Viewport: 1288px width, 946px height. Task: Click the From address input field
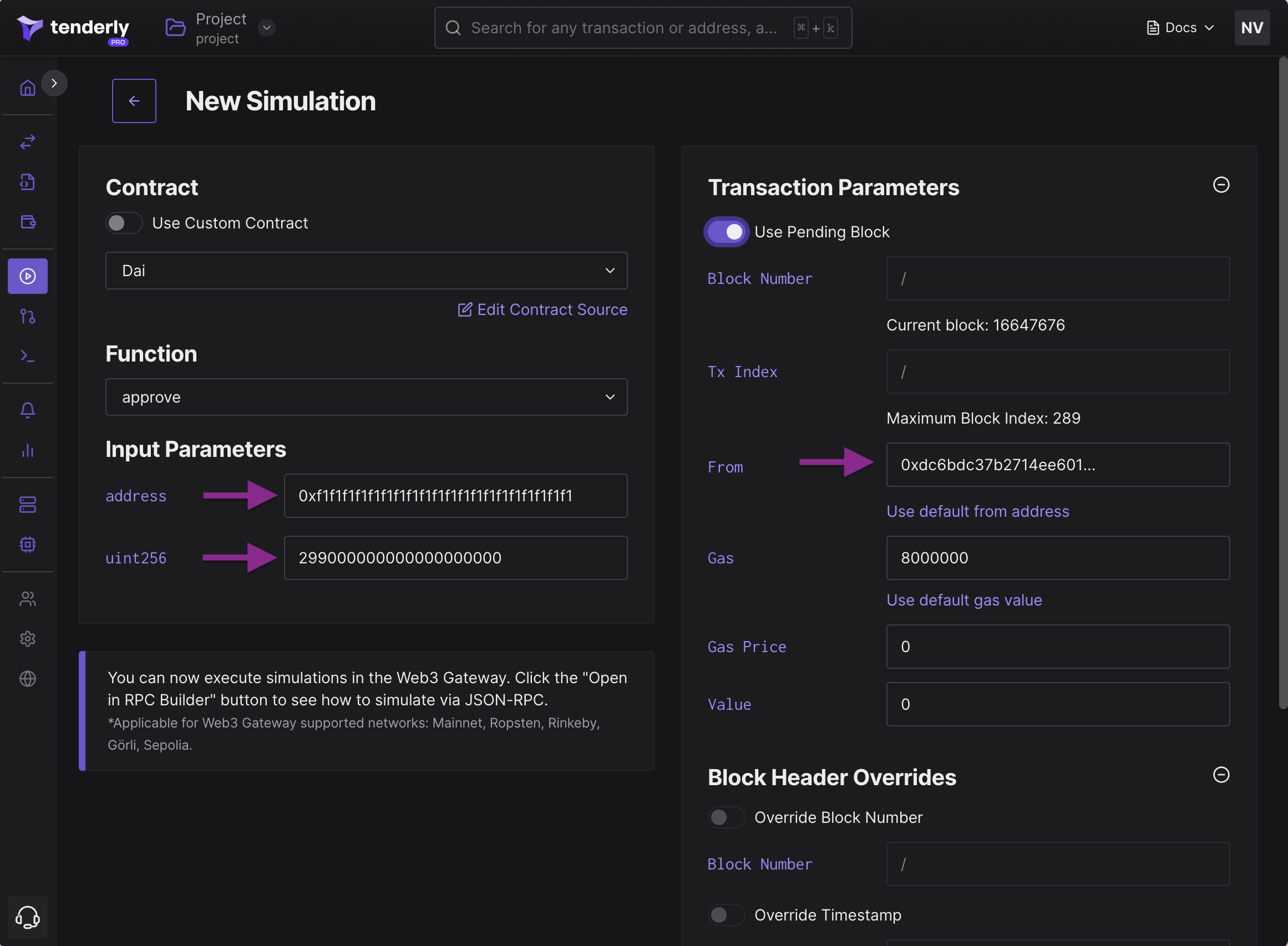(x=1057, y=465)
